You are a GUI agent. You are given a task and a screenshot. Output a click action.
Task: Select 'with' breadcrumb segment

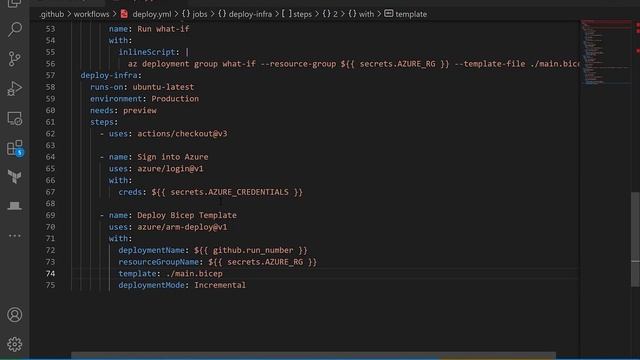pos(361,14)
